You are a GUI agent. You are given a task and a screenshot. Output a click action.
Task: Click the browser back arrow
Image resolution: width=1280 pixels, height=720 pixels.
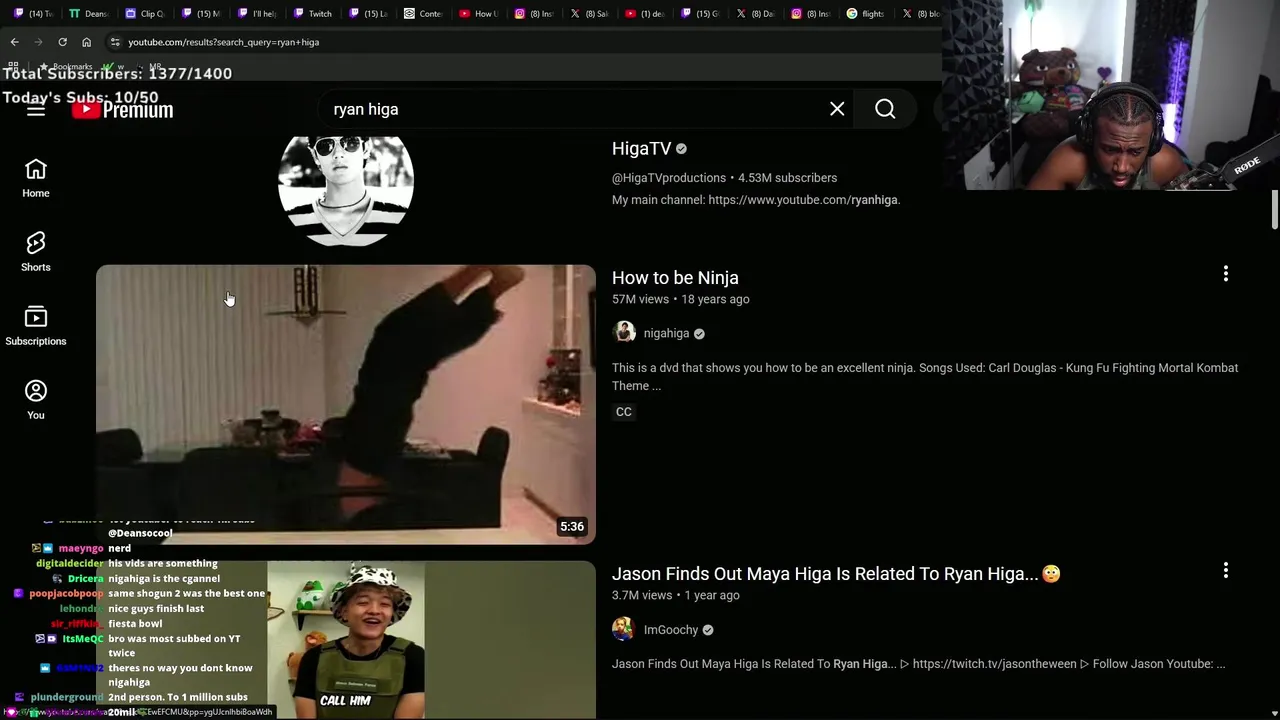tap(14, 42)
